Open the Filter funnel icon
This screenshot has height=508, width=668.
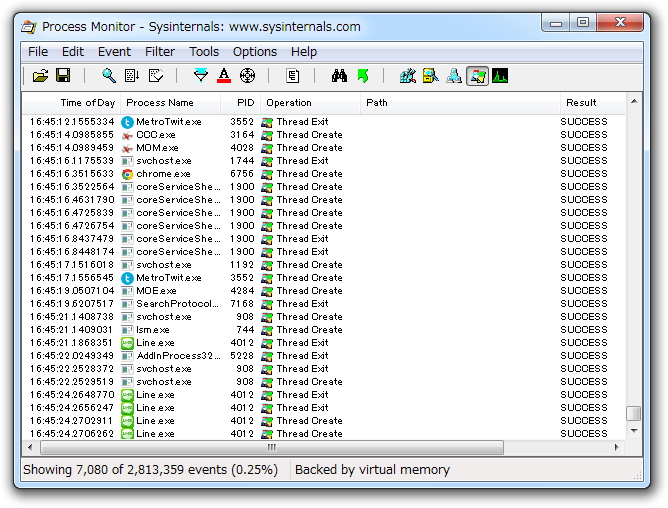[x=201, y=76]
